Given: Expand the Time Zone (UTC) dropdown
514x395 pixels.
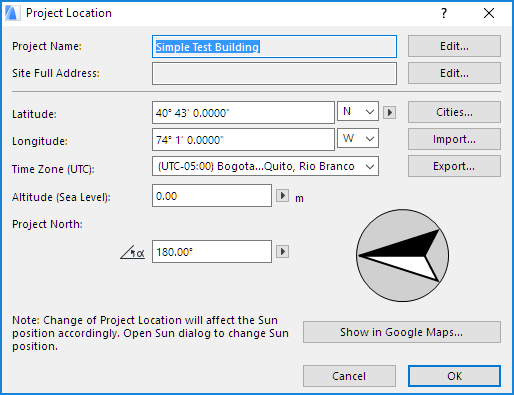Looking at the screenshot, I should 265,166.
